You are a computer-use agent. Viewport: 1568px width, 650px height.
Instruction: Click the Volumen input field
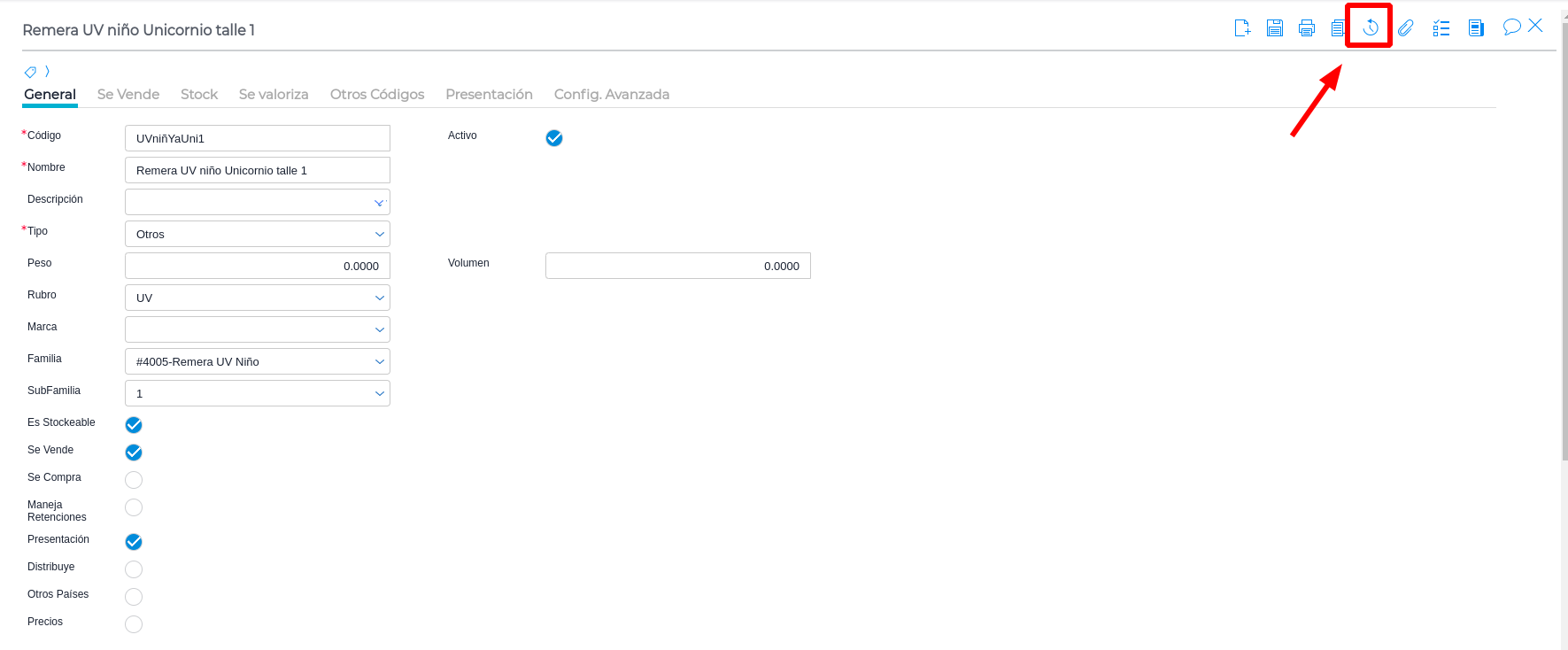coord(678,266)
